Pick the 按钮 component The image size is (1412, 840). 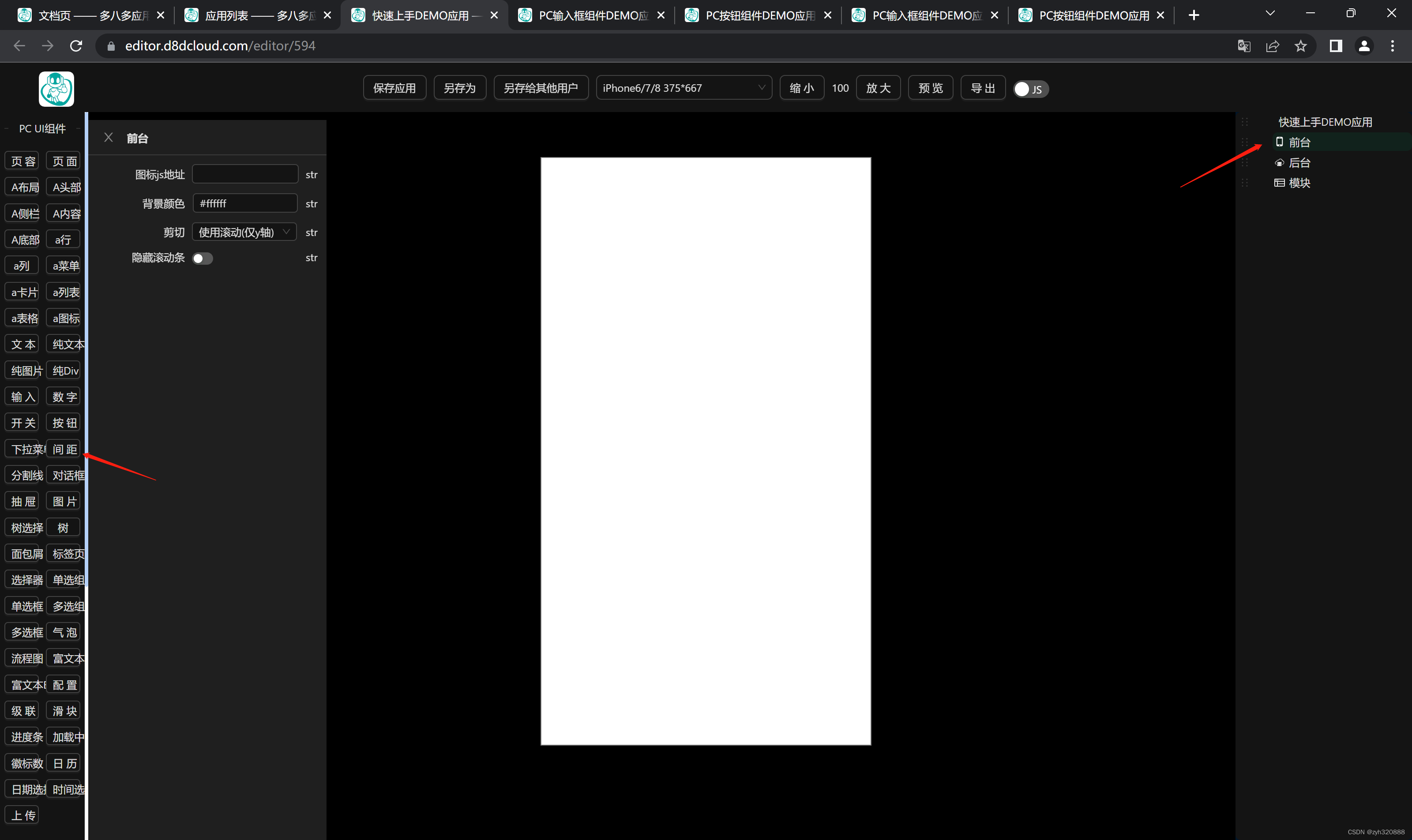[x=64, y=423]
